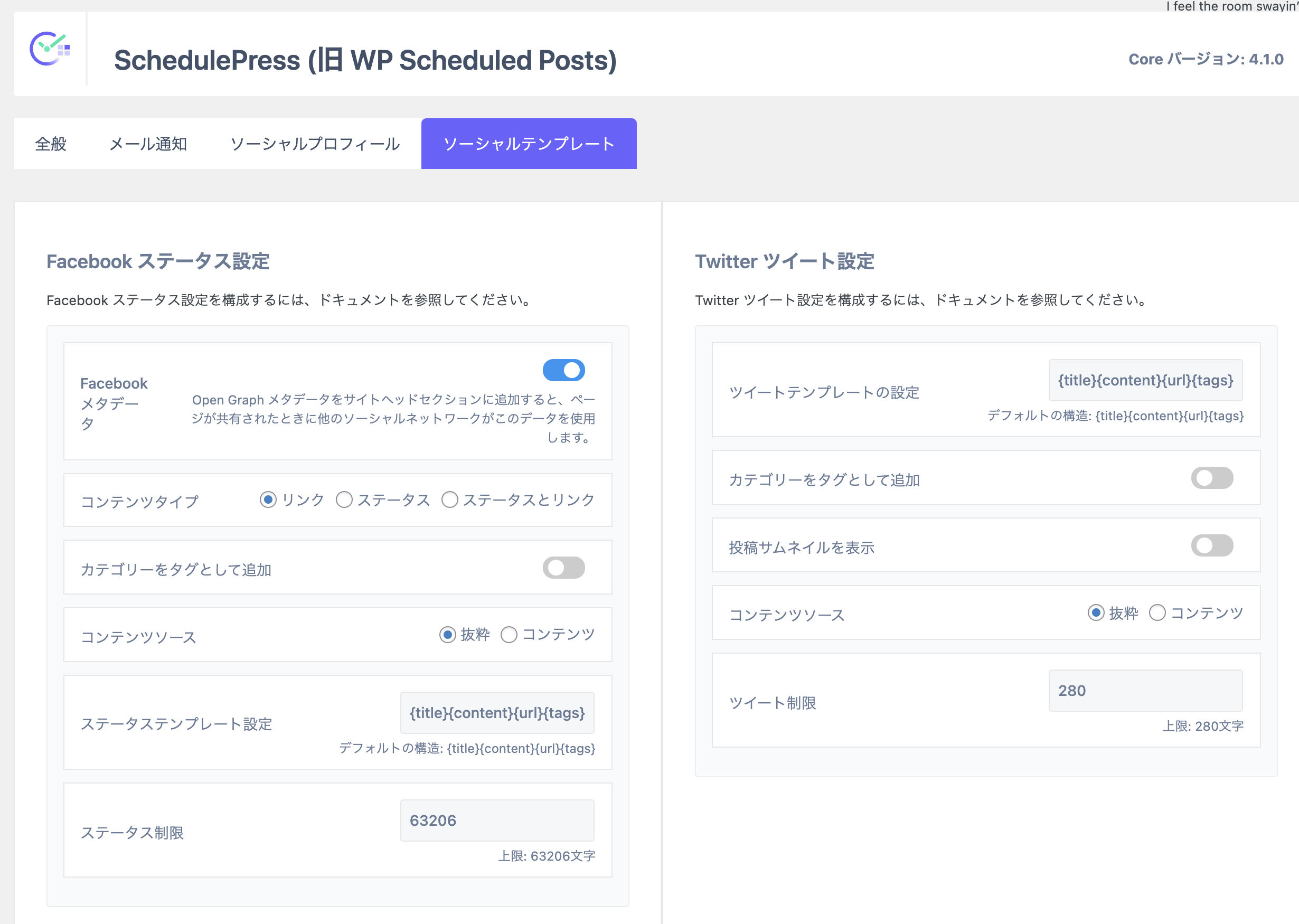This screenshot has width=1299, height=924.
Task: Switch to the メール通知 tab
Action: (x=148, y=144)
